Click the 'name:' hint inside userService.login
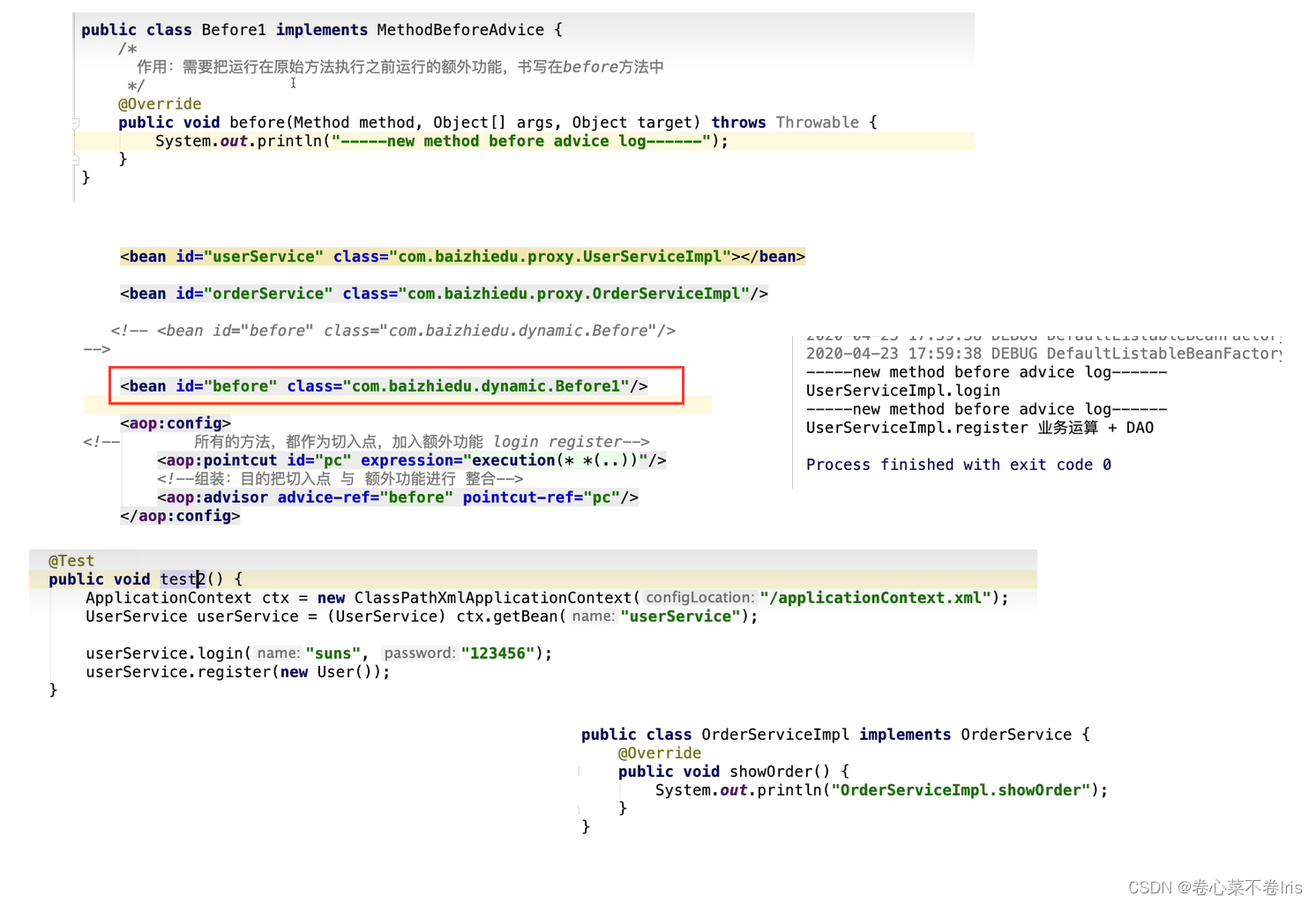Screen dimensions: 1316x904 (x=278, y=654)
